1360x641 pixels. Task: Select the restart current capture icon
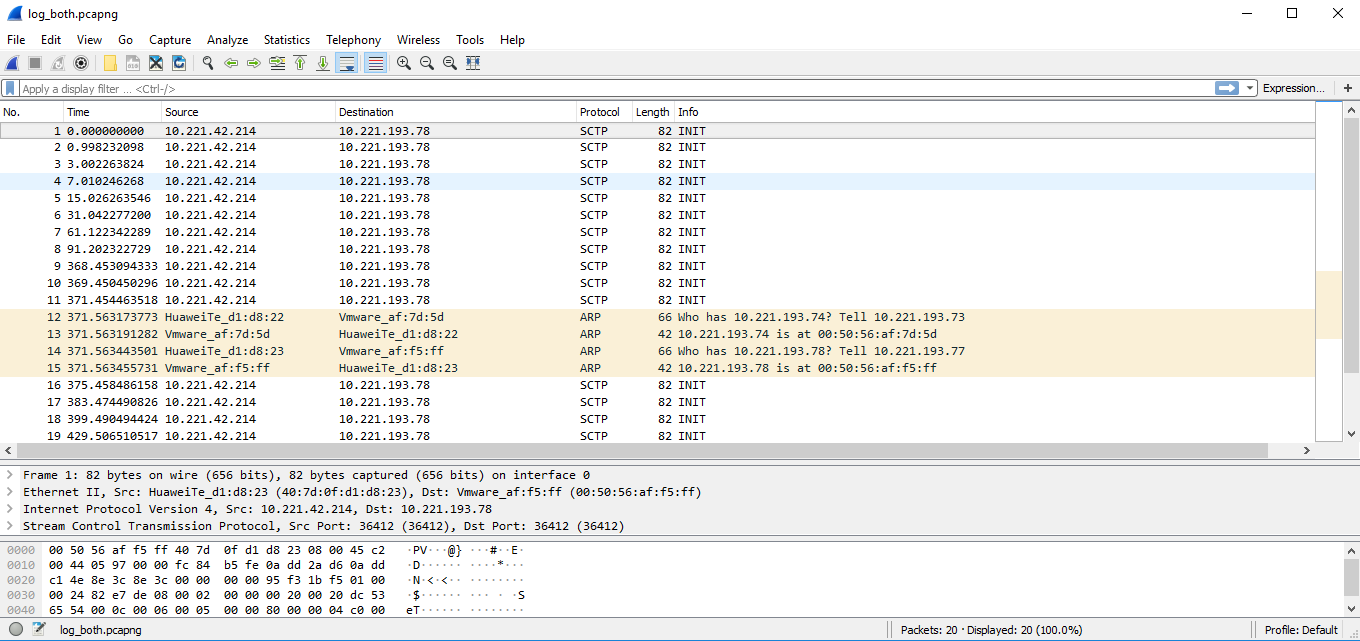56,62
